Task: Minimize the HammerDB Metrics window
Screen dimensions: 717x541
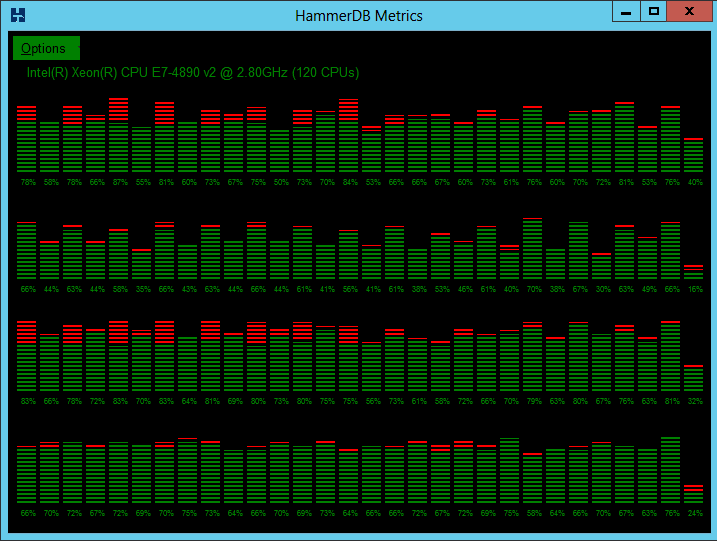Action: click(x=626, y=11)
